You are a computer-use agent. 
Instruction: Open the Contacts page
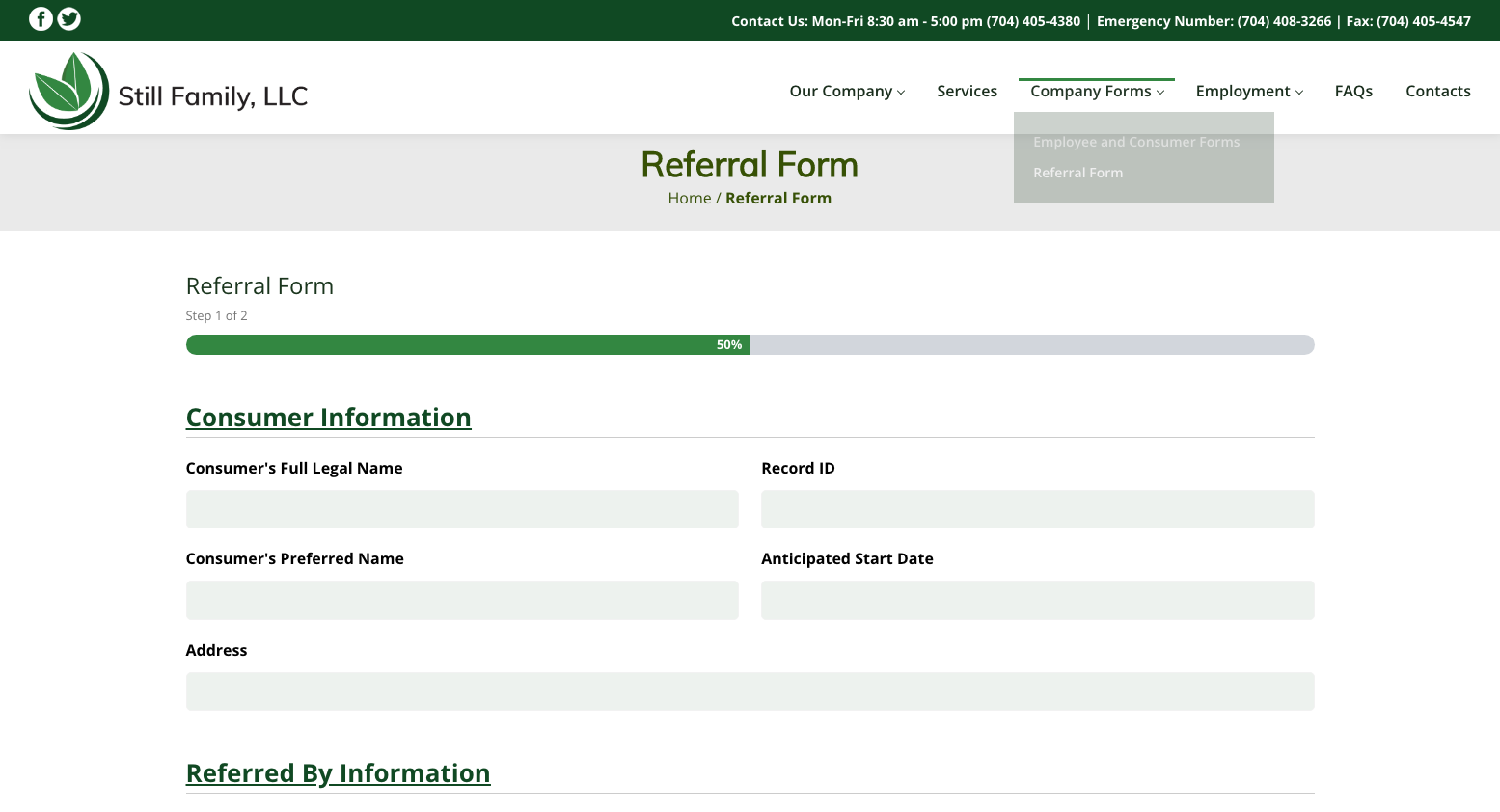[1437, 91]
